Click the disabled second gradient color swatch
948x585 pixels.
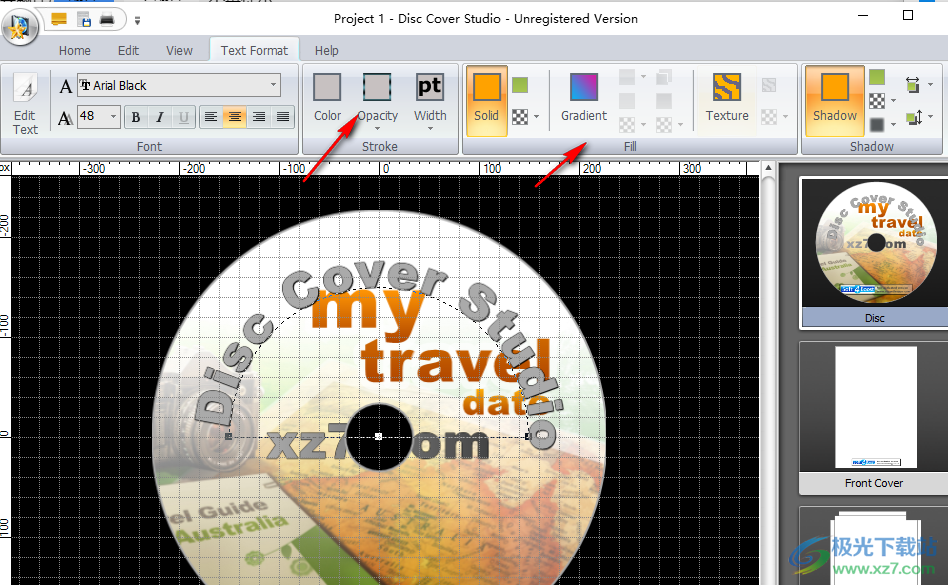click(627, 101)
